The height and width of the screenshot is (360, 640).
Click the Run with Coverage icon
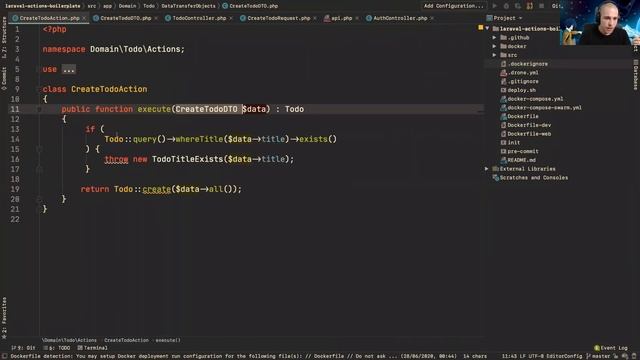point(518,6)
